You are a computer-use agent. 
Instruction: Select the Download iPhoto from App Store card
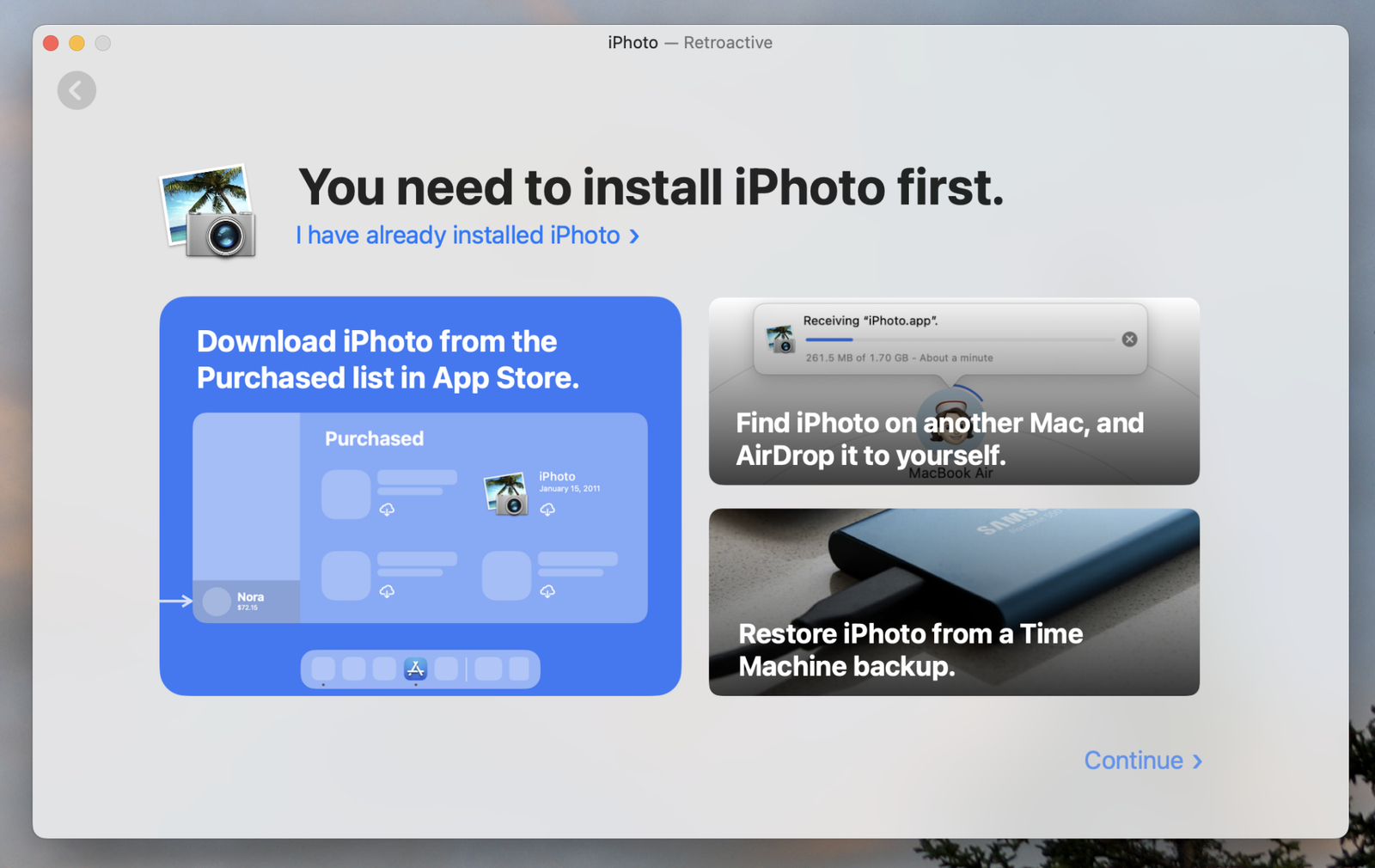(x=420, y=496)
